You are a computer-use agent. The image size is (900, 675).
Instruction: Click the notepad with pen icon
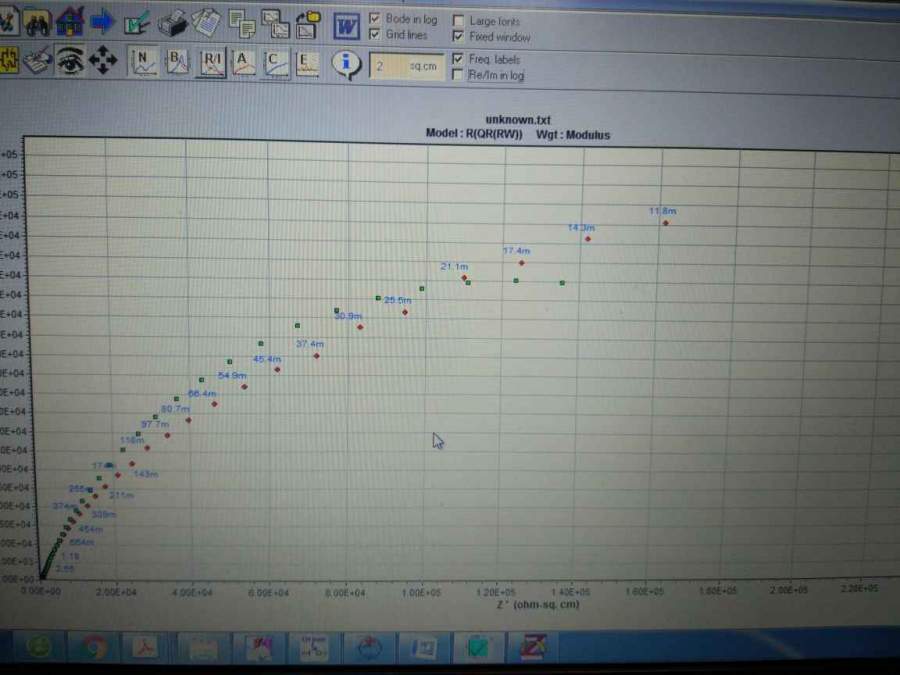[x=37, y=60]
